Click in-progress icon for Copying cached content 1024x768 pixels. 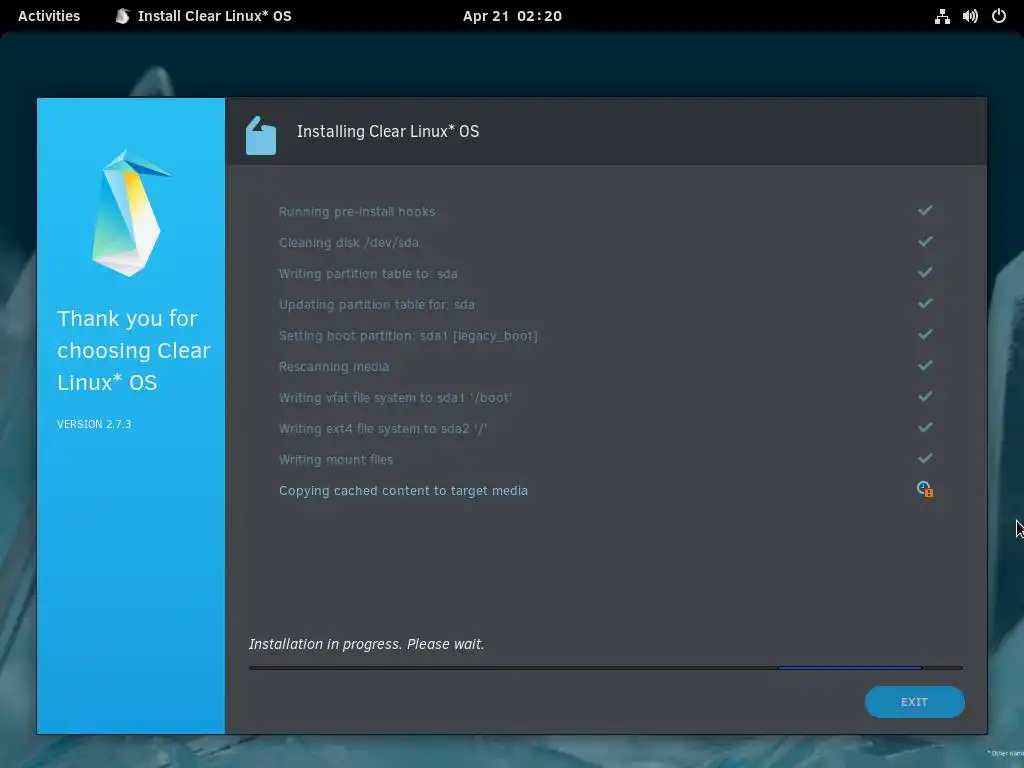pyautogui.click(x=925, y=489)
